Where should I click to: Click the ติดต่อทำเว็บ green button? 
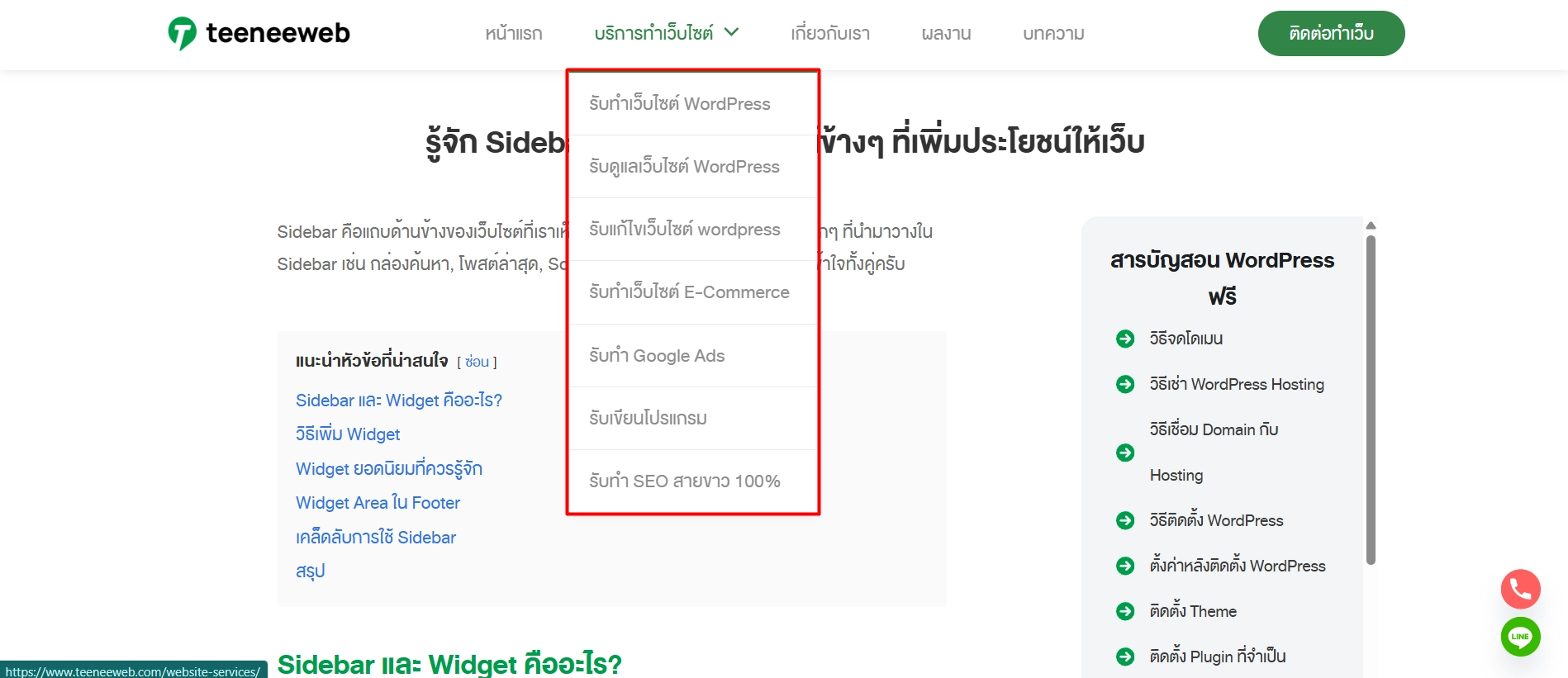(1331, 33)
